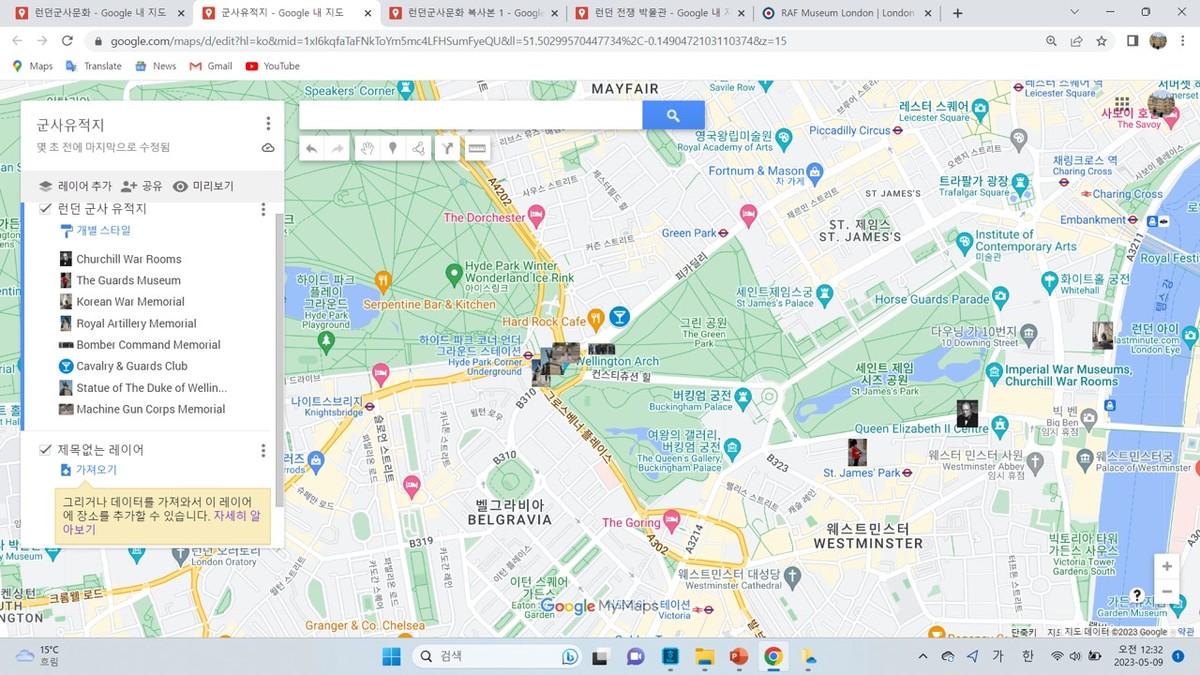Click the layer panel vertical scrollbar
This screenshot has height=675, width=1200.
[x=280, y=360]
